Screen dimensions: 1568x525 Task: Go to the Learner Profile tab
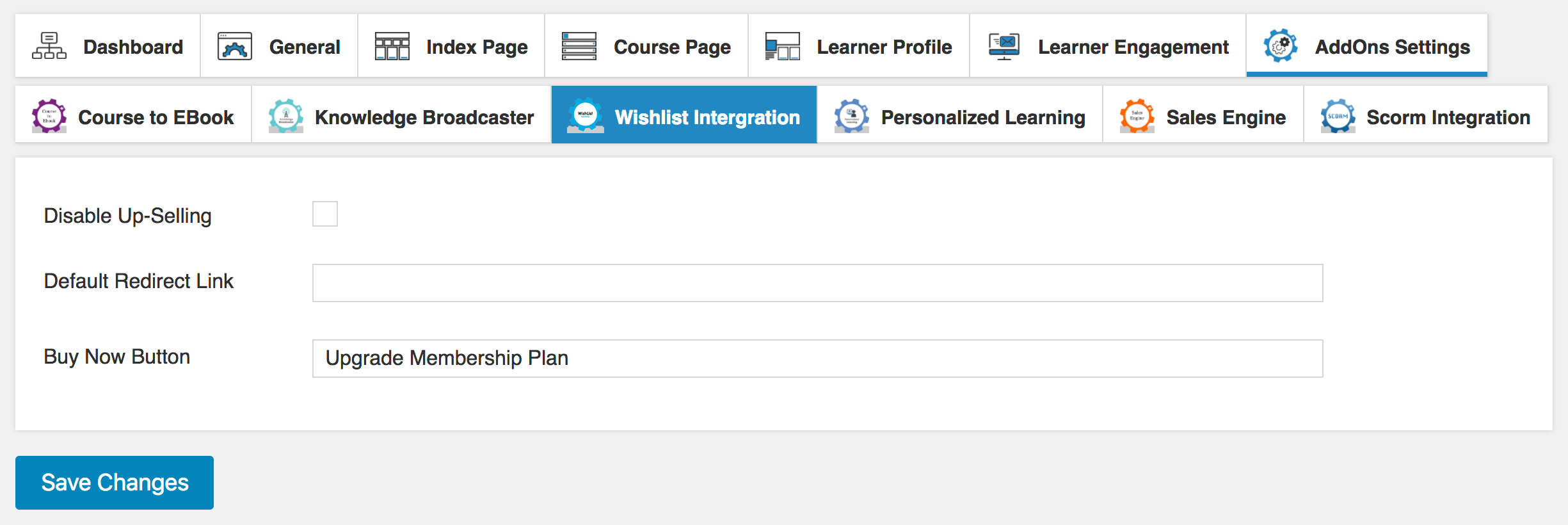pos(884,47)
